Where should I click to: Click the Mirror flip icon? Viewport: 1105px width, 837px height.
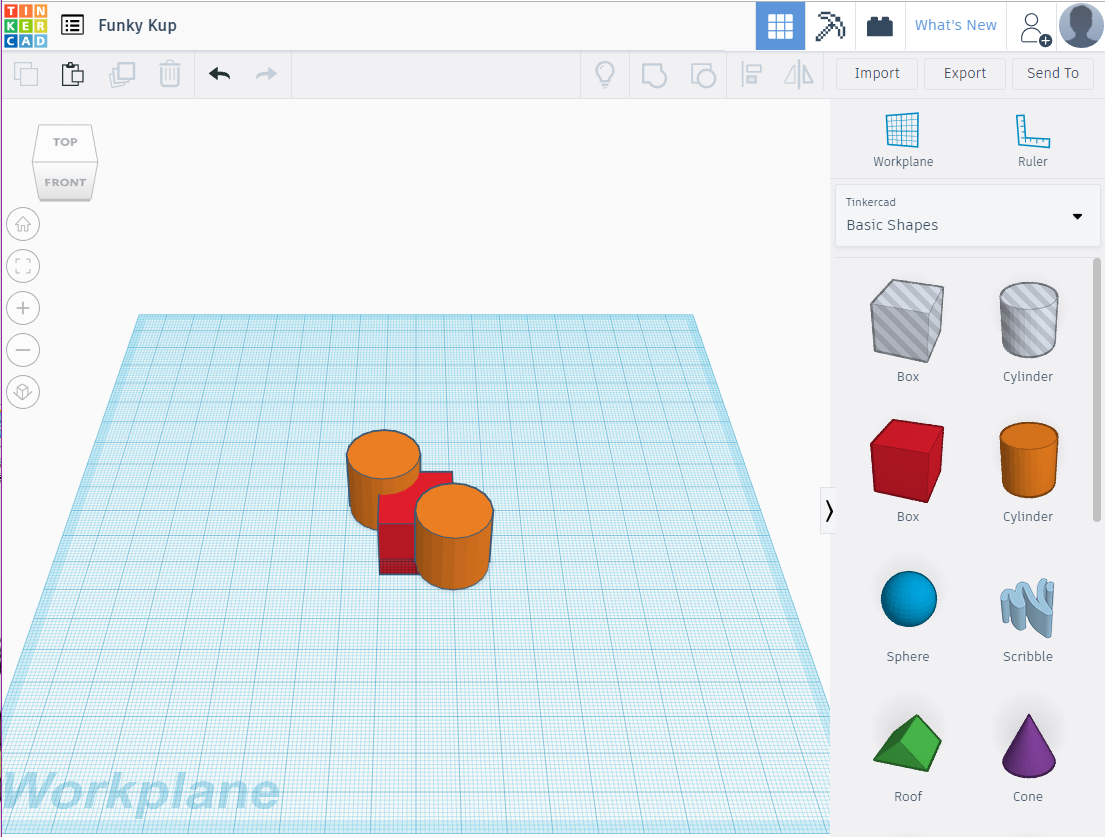[x=798, y=74]
